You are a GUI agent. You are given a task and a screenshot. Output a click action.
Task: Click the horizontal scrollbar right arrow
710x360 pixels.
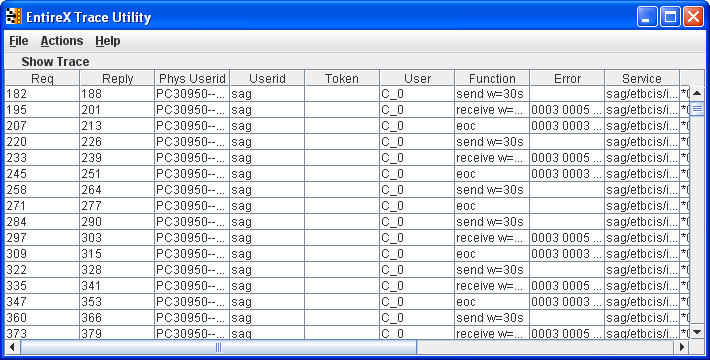tap(681, 347)
